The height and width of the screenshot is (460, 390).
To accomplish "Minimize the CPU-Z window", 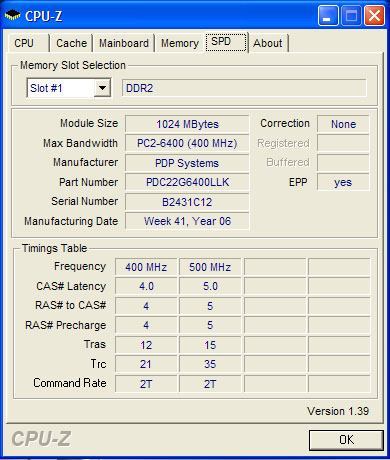I will 328,16.
